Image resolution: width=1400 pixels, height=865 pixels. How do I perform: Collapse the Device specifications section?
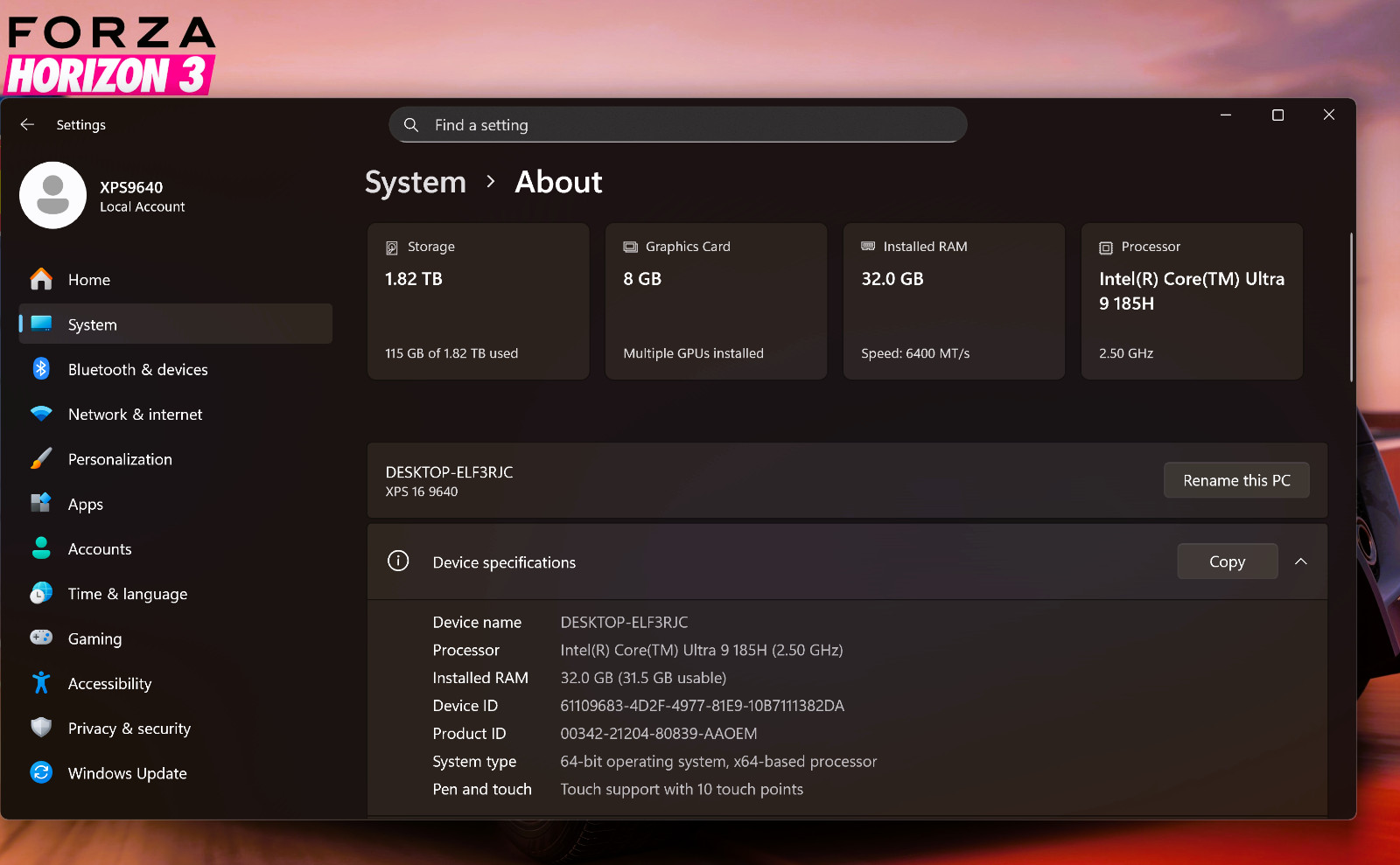1301,562
